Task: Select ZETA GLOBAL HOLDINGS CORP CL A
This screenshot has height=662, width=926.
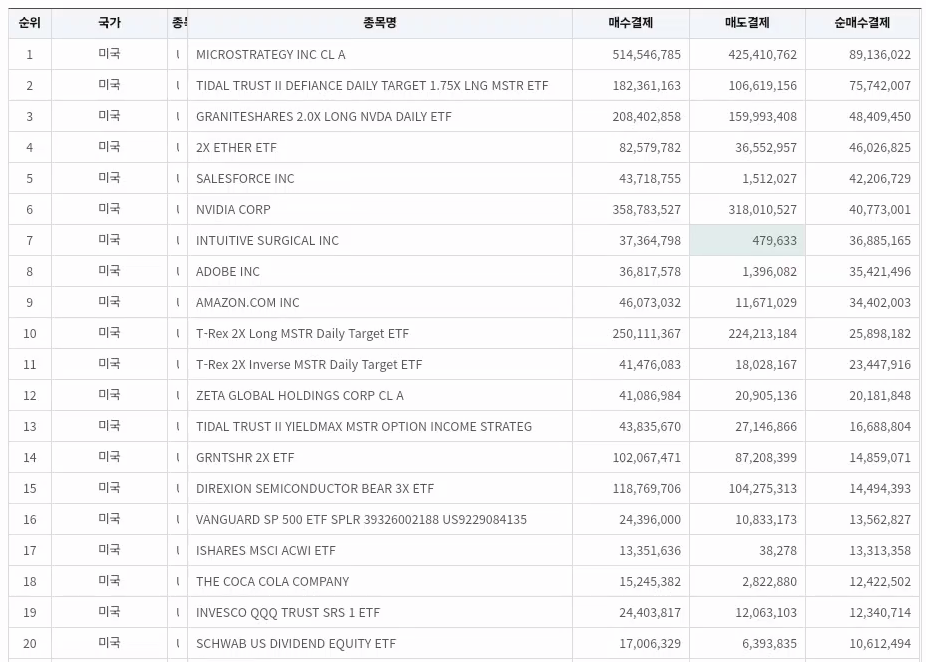Action: pyautogui.click(x=300, y=396)
